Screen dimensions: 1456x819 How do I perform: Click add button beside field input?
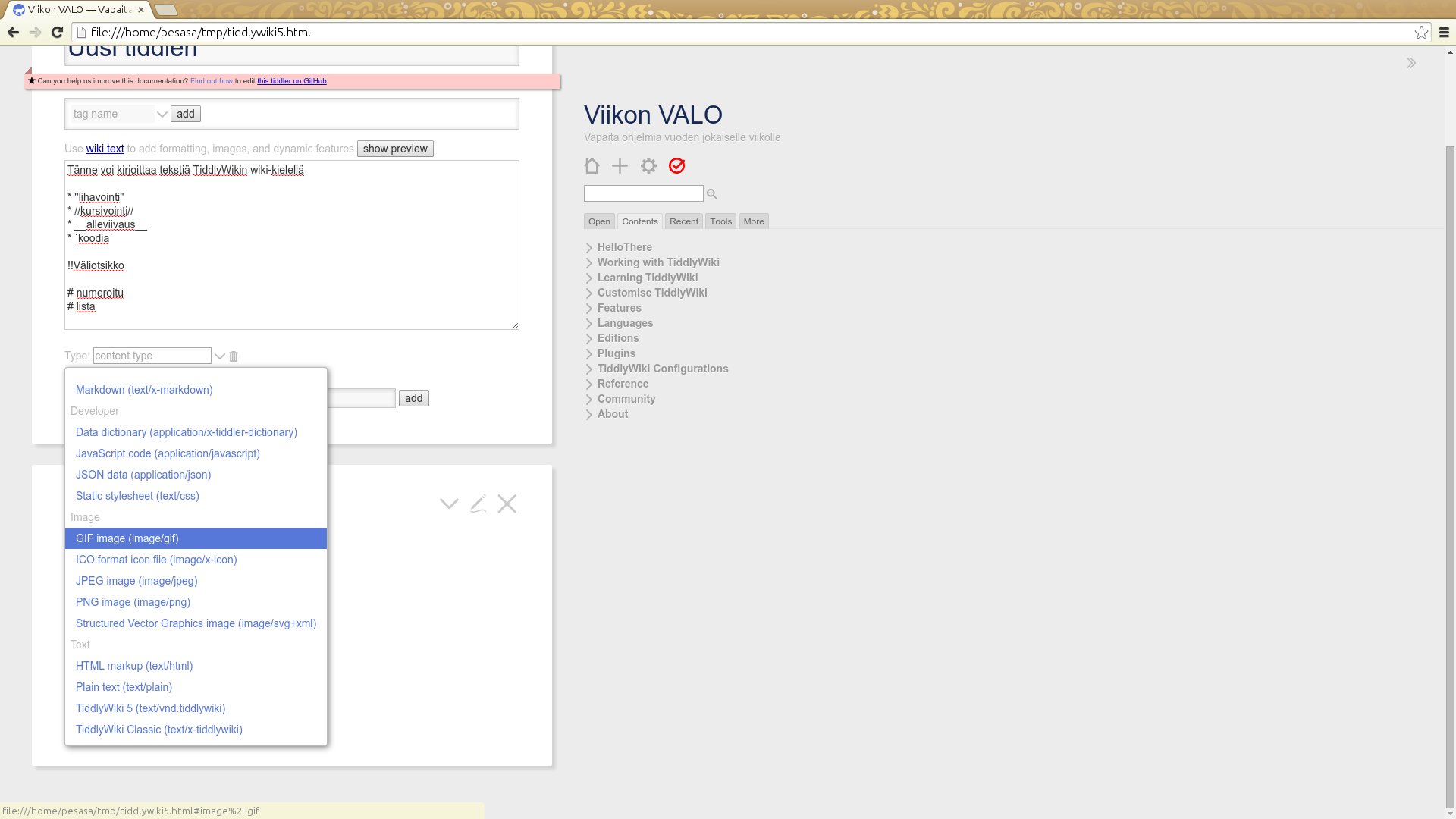click(414, 398)
